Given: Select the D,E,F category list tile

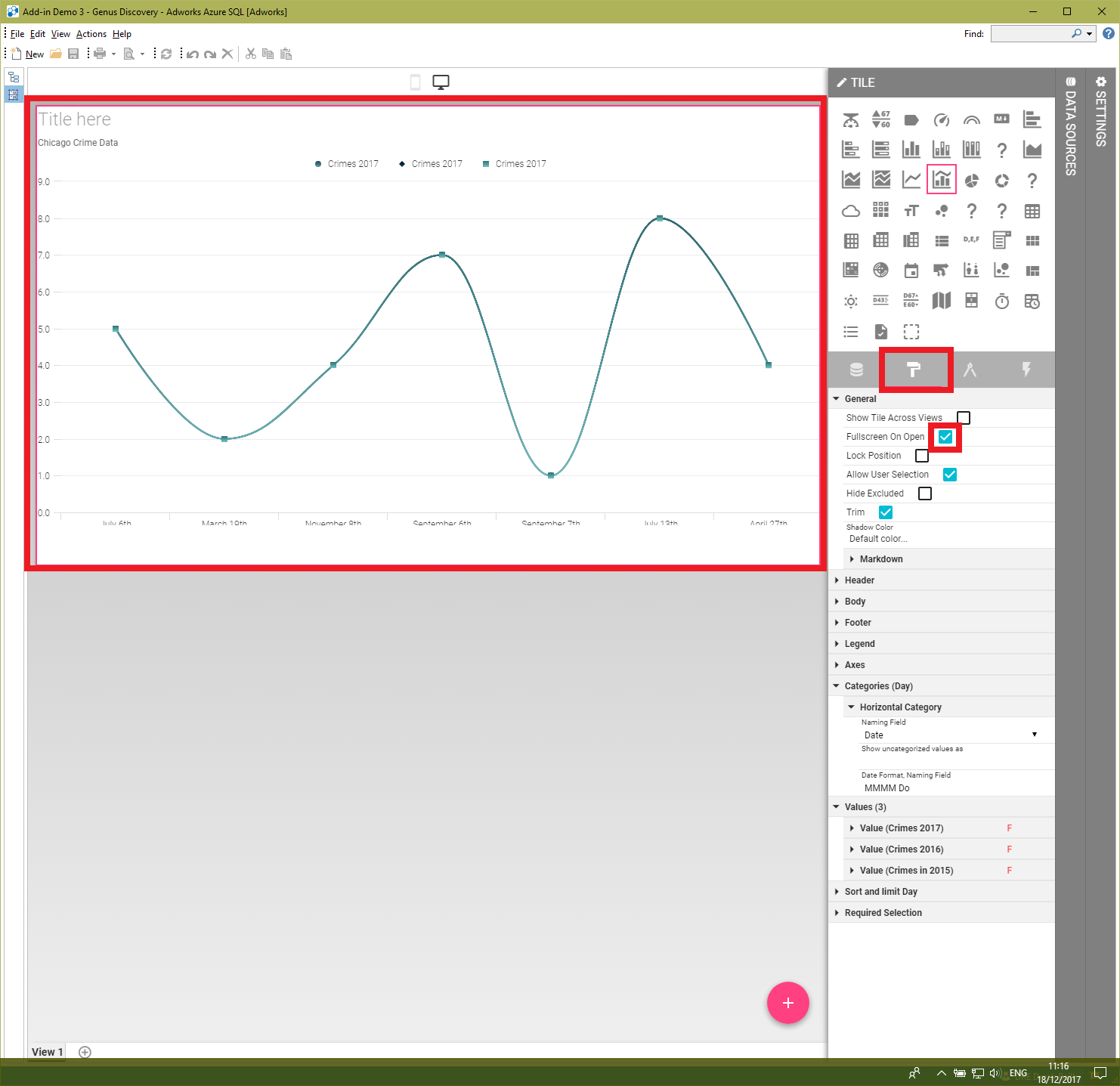Looking at the screenshot, I should pyautogui.click(x=972, y=240).
